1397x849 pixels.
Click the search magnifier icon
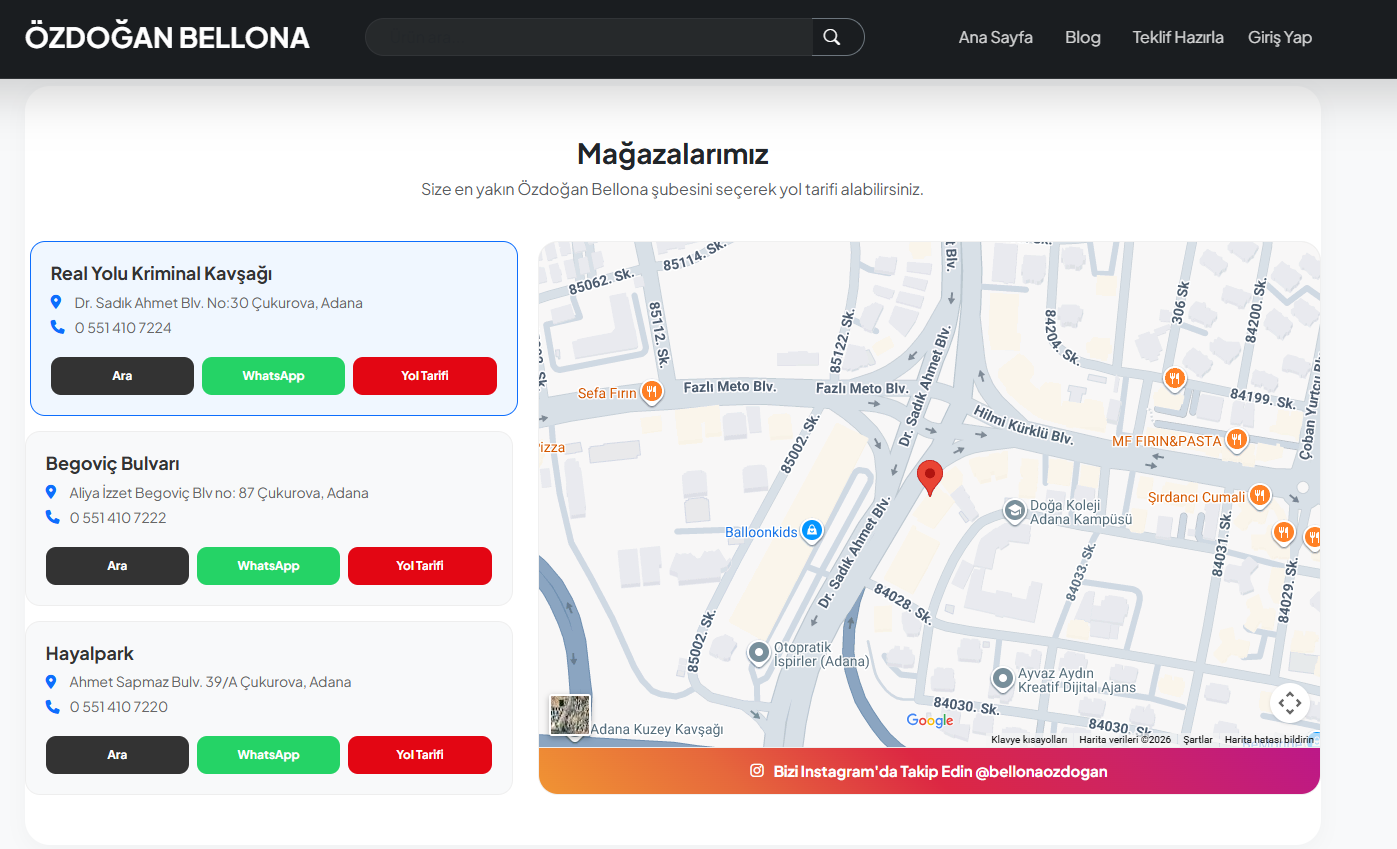click(832, 37)
